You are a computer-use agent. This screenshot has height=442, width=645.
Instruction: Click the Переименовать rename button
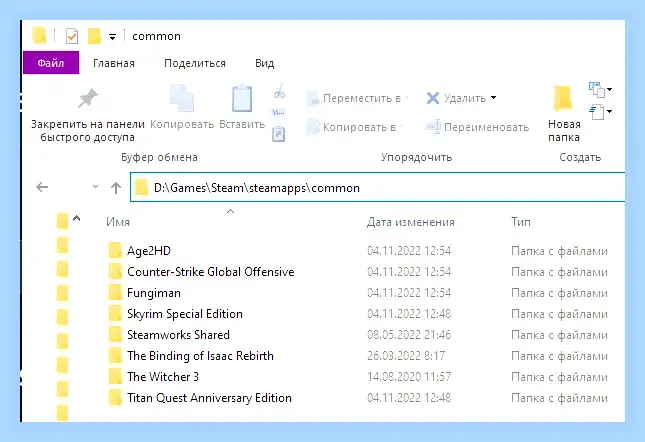[477, 127]
